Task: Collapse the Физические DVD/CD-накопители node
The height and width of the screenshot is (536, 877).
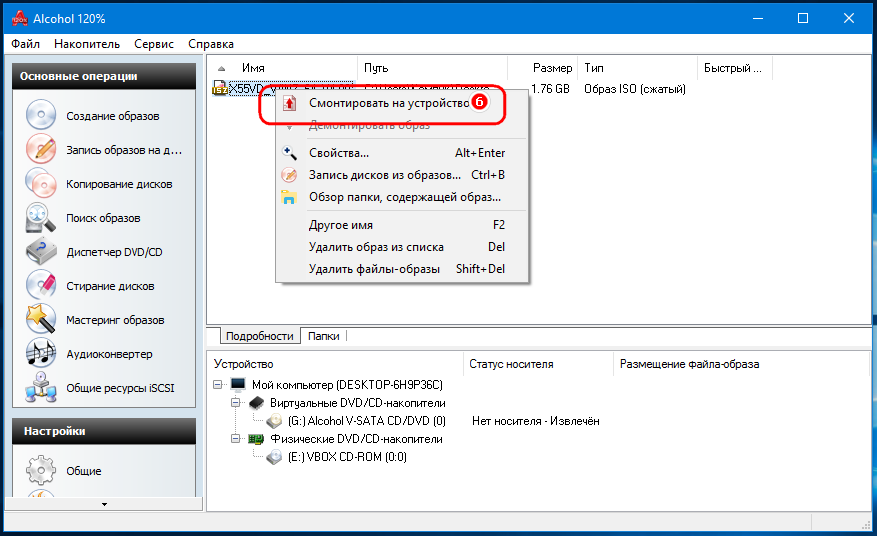Action: [235, 439]
